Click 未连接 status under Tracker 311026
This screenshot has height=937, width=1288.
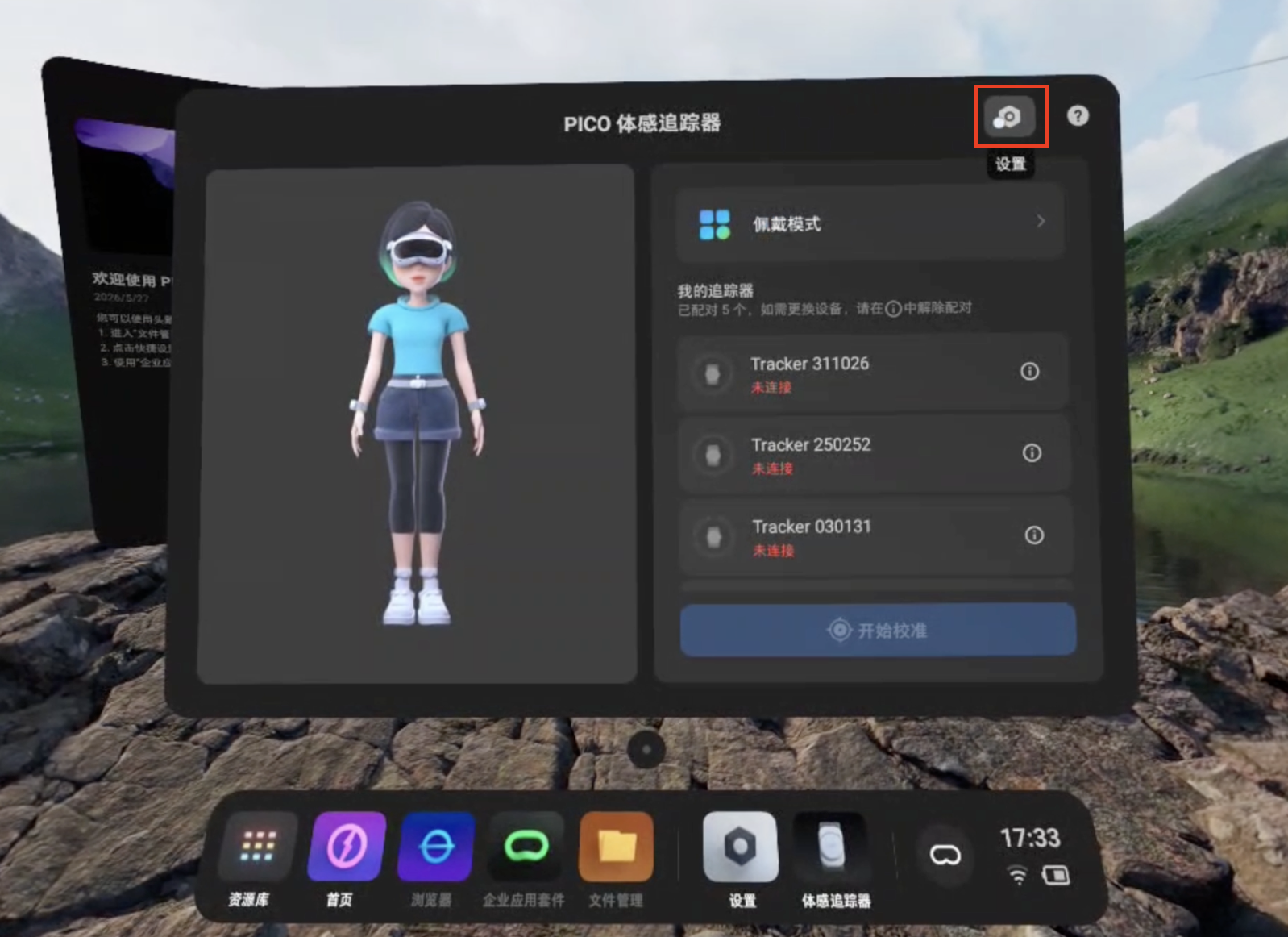pos(771,388)
